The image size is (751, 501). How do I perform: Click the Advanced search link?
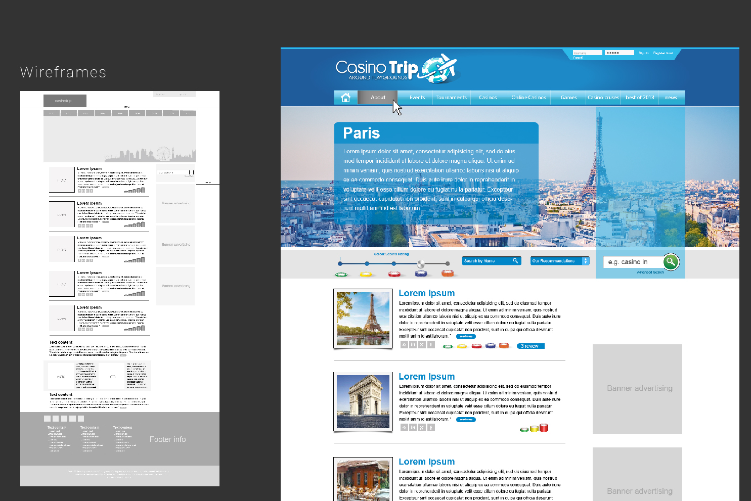click(x=650, y=272)
